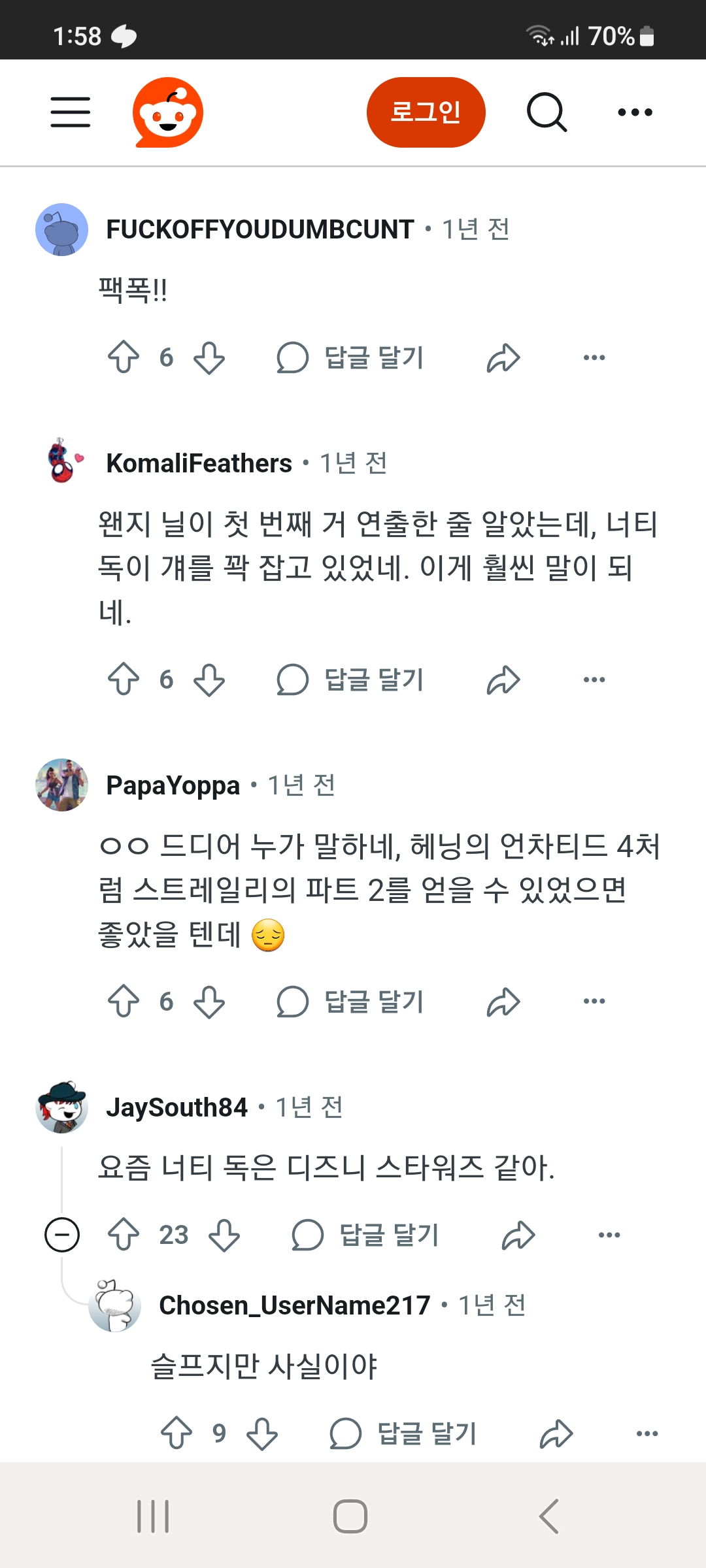Image resolution: width=706 pixels, height=1568 pixels.
Task: Tap the Android back navigation button
Action: [x=549, y=1516]
